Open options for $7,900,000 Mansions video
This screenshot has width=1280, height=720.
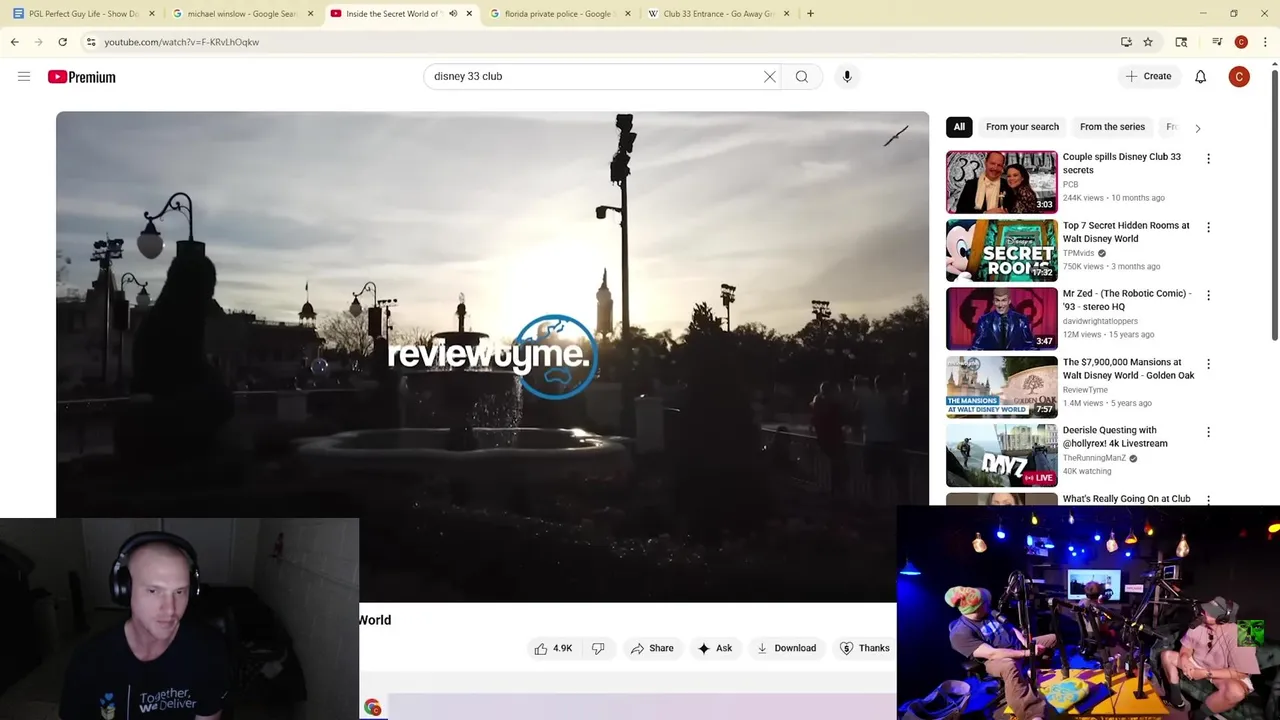pyautogui.click(x=1208, y=364)
